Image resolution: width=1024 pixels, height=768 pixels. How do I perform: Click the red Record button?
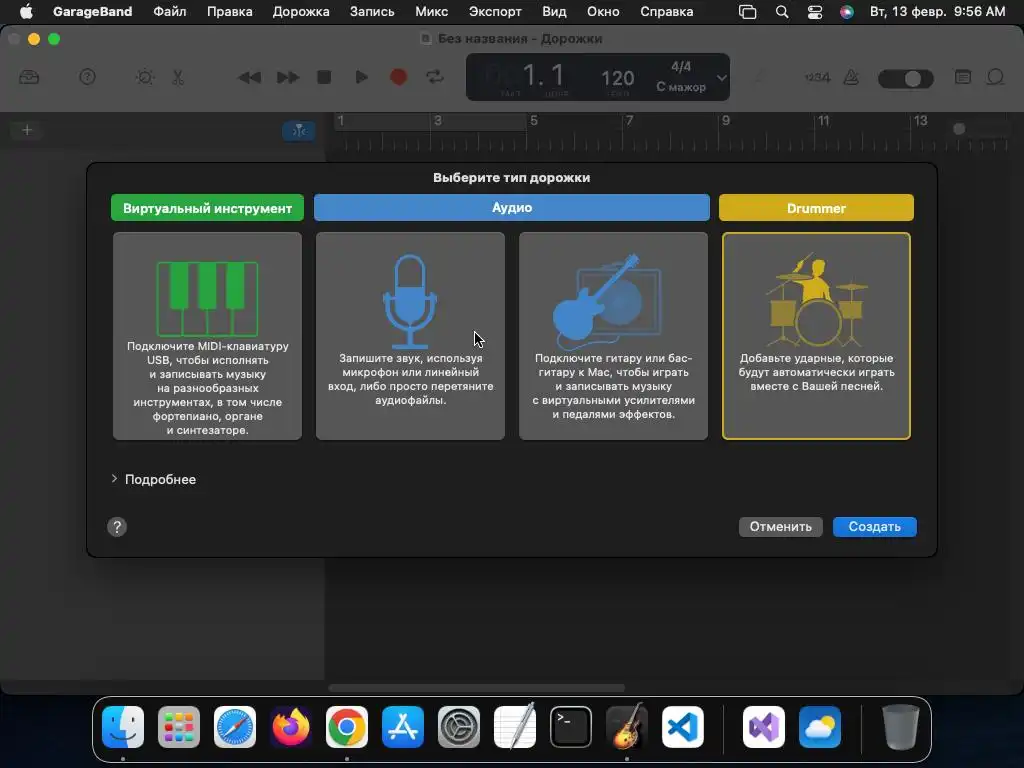point(398,78)
